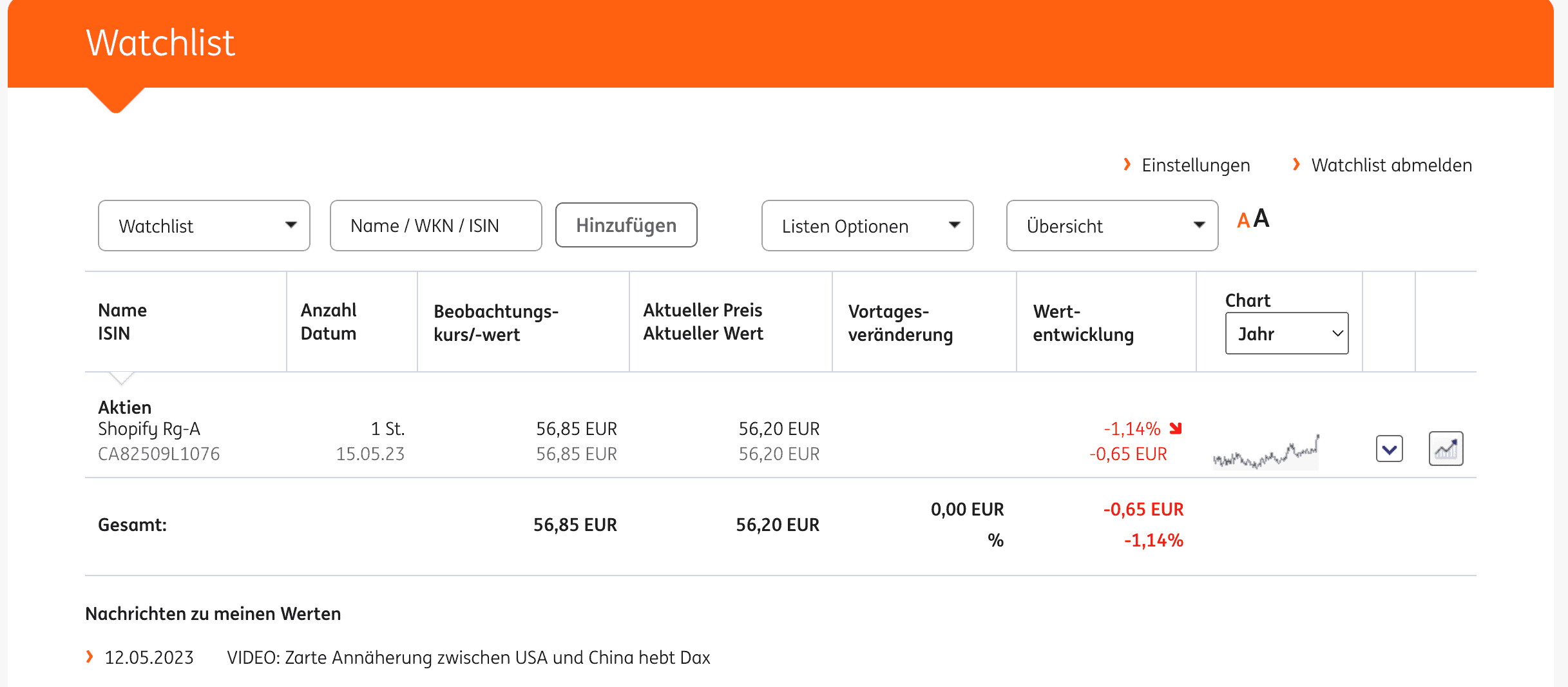The height and width of the screenshot is (687, 1568).
Task: Select the large font size A
Action: pos(1261,219)
